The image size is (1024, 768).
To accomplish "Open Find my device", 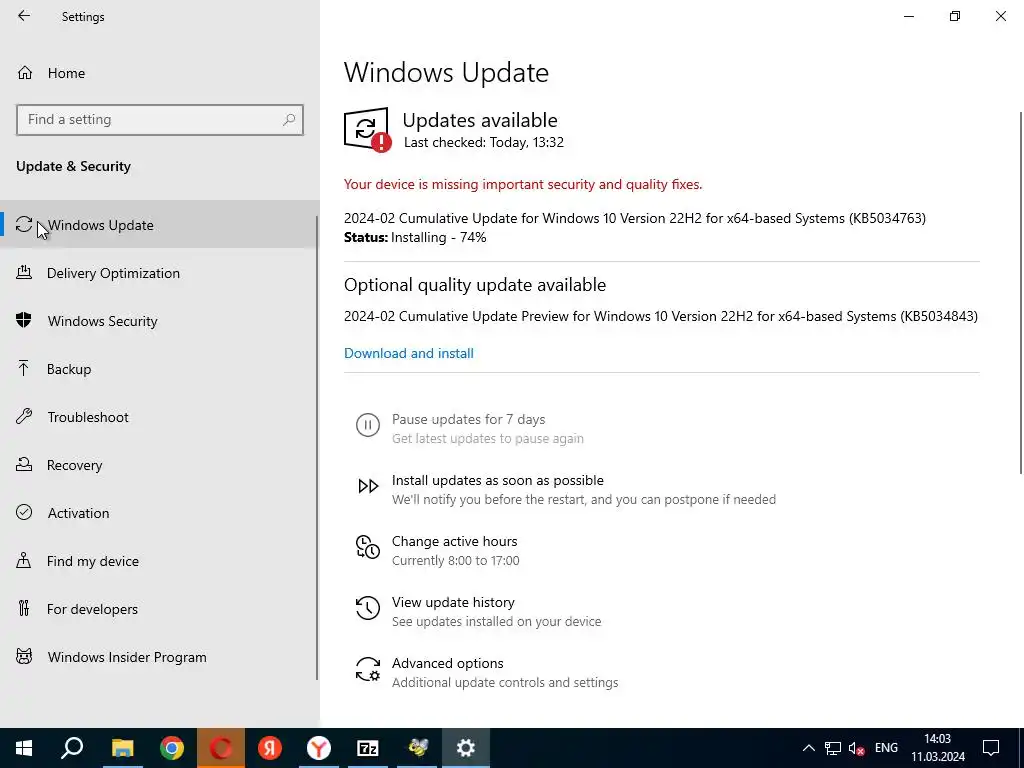I will 160,561.
